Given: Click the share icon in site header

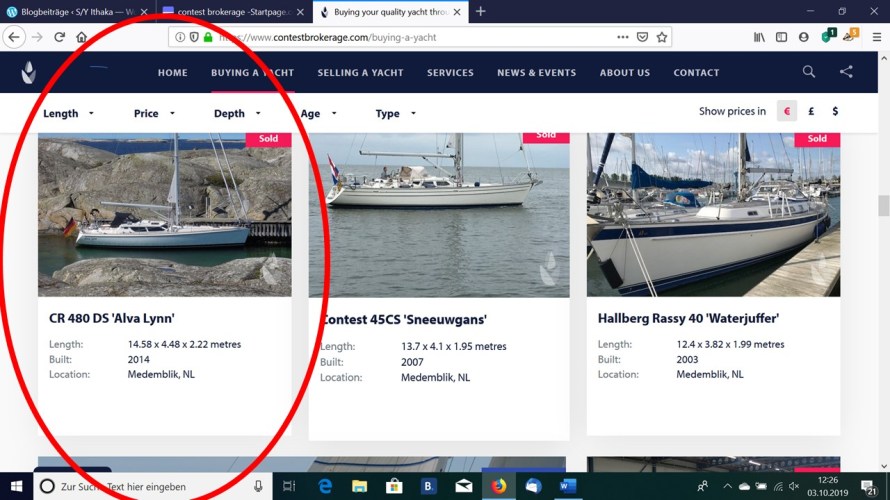Looking at the screenshot, I should [x=846, y=72].
